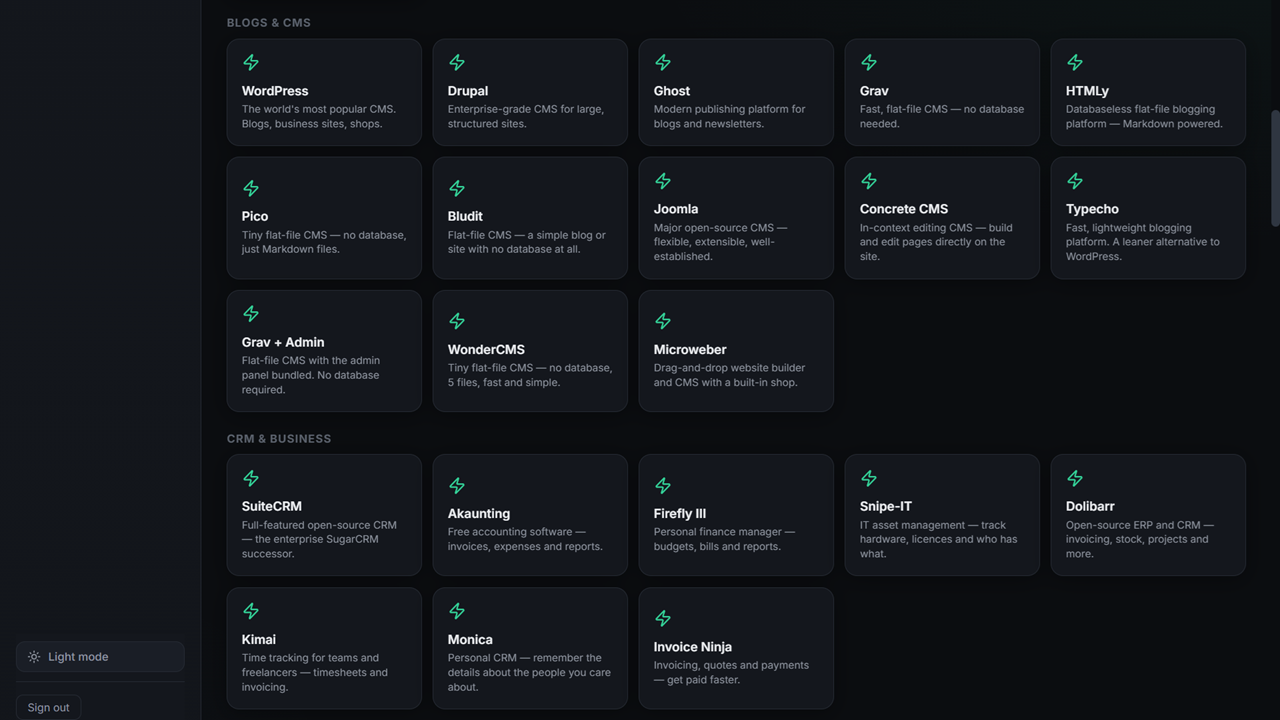
Task: Click the Monica title
Action: [470, 639]
